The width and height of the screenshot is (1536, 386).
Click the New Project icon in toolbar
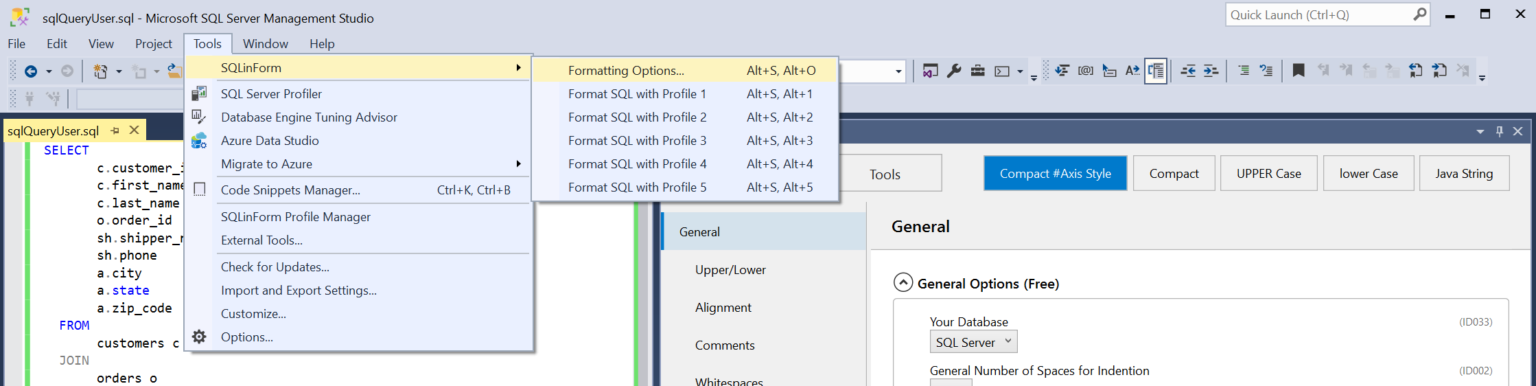pos(100,71)
